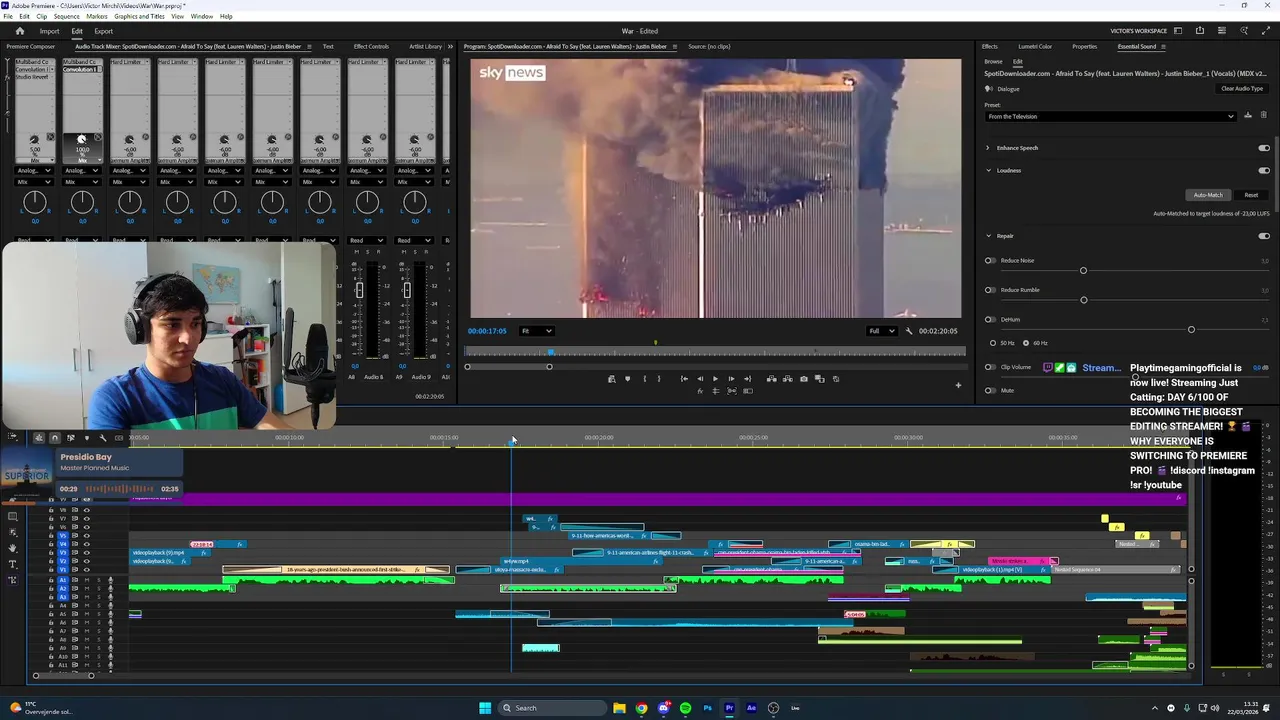Expand the Enhance Speech section
The height and width of the screenshot is (720, 1280).
[988, 148]
